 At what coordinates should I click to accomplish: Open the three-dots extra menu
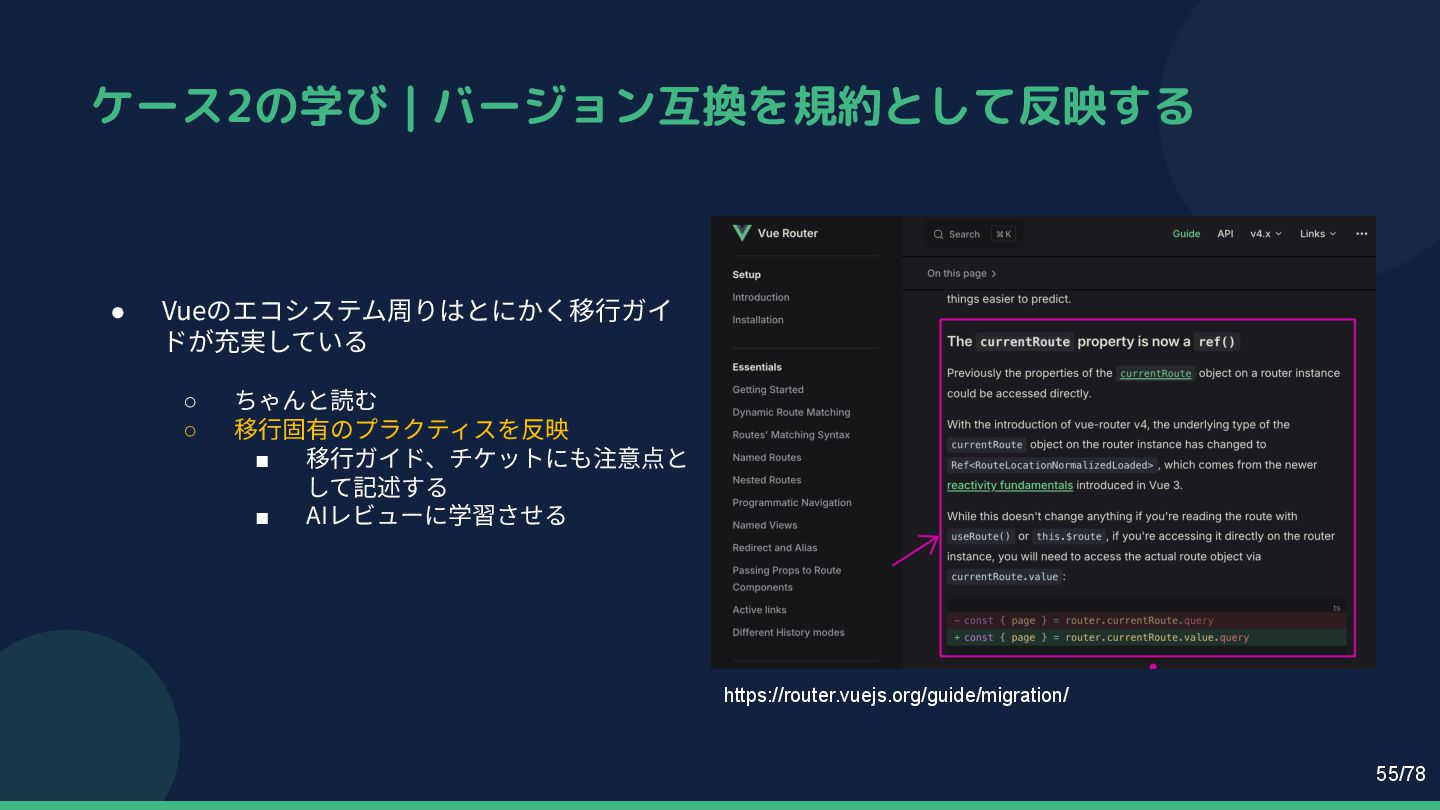[1361, 234]
